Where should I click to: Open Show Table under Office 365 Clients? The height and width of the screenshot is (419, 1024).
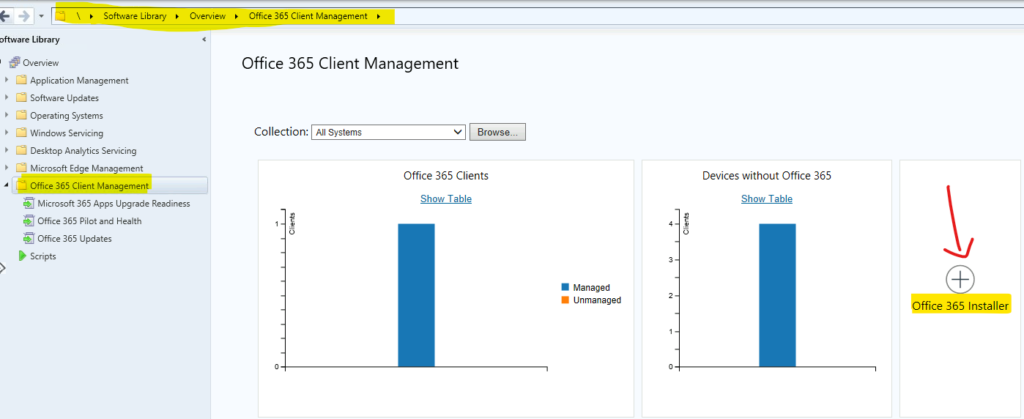[x=446, y=198]
